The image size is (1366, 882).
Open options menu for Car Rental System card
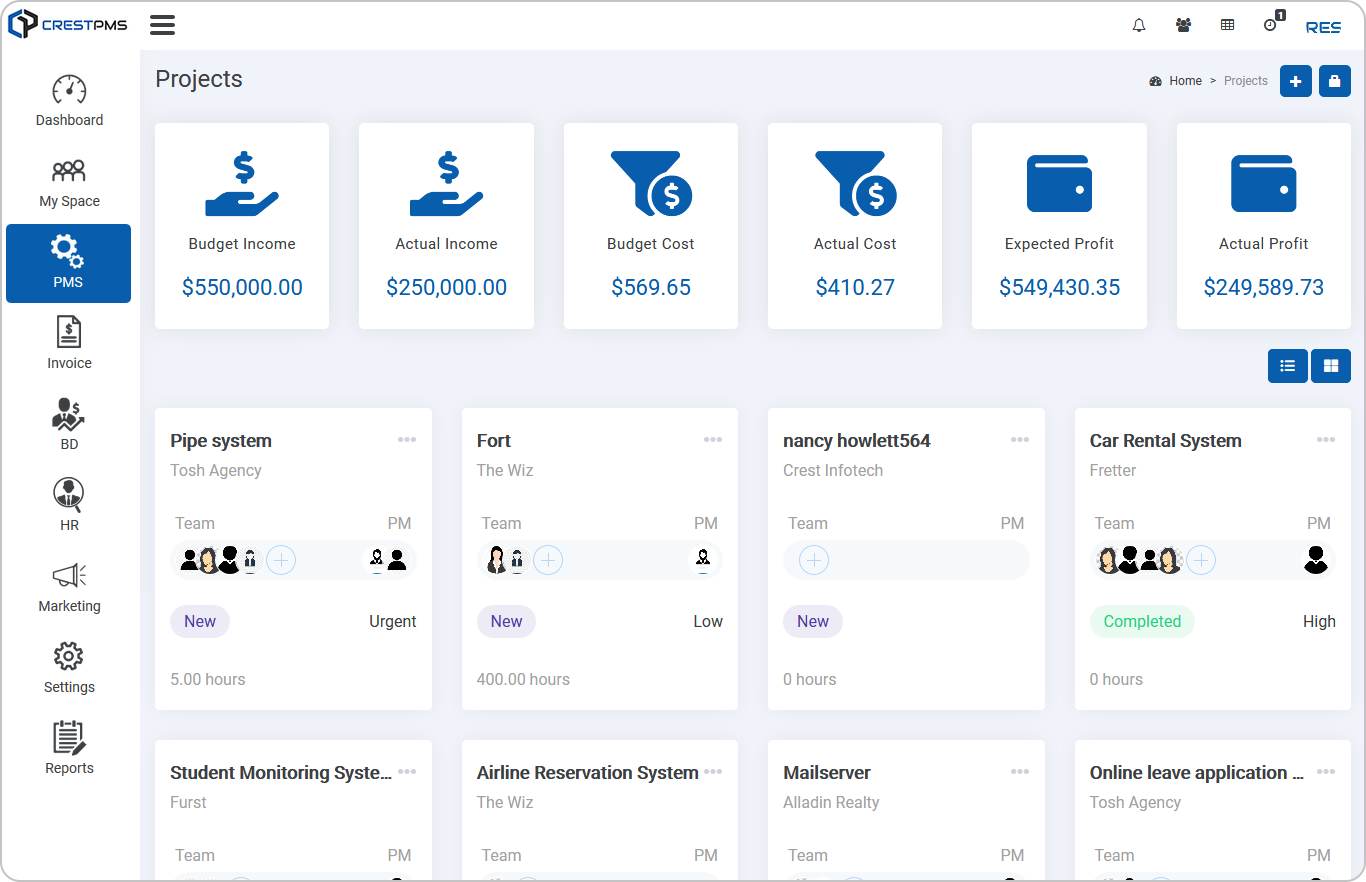point(1326,440)
